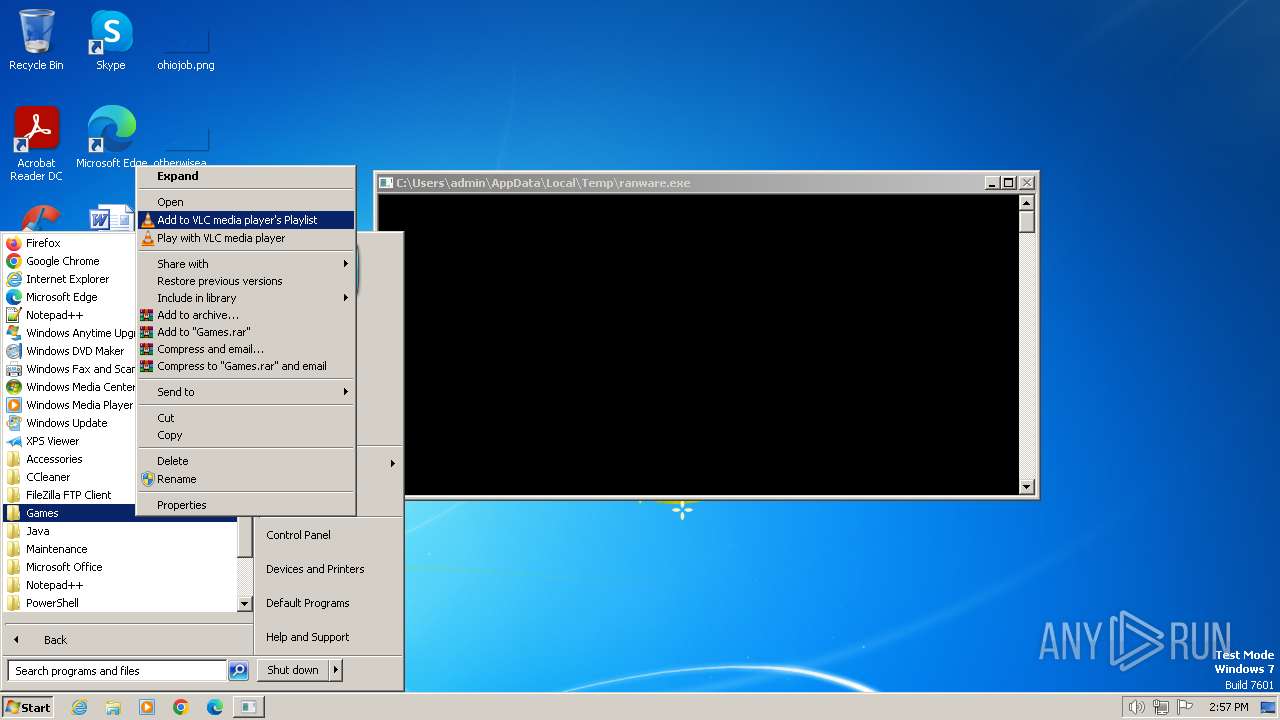Image resolution: width=1280 pixels, height=720 pixels.
Task: Launch Notepad++ program entry in Start menu
Action: point(54,315)
